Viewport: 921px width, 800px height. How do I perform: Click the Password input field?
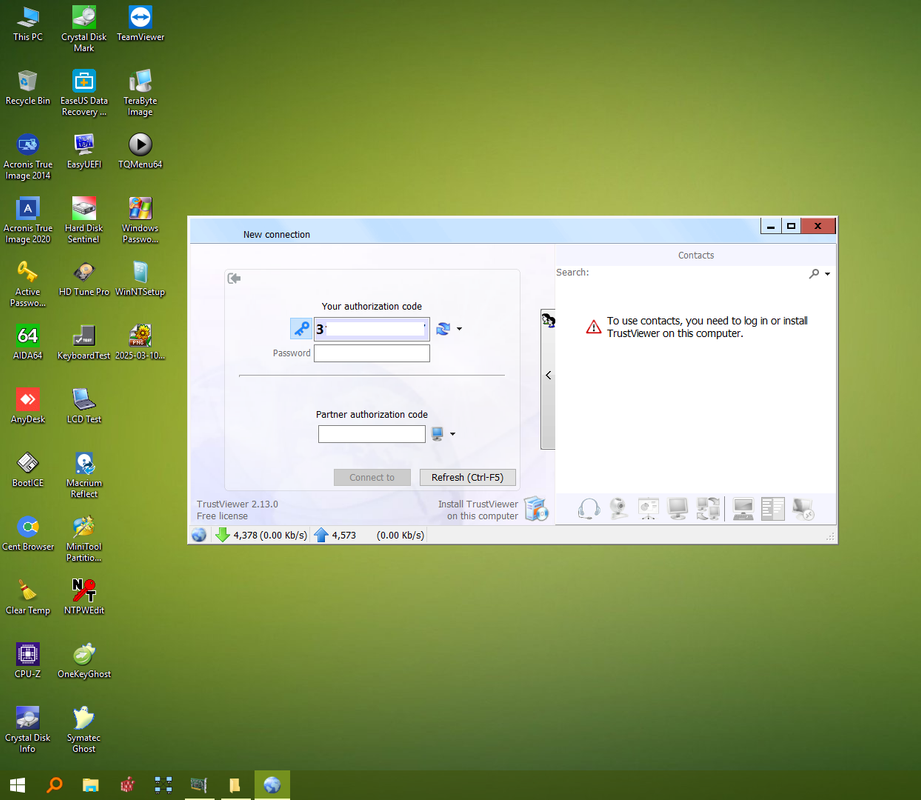pyautogui.click(x=371, y=353)
